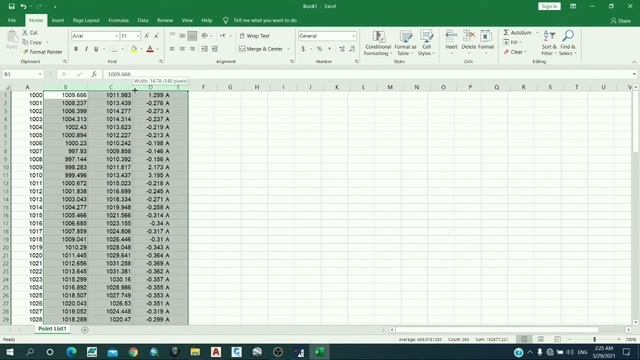Screen dimensions: 640x360
Task: Click the Top Align icon
Action: tap(172, 36)
